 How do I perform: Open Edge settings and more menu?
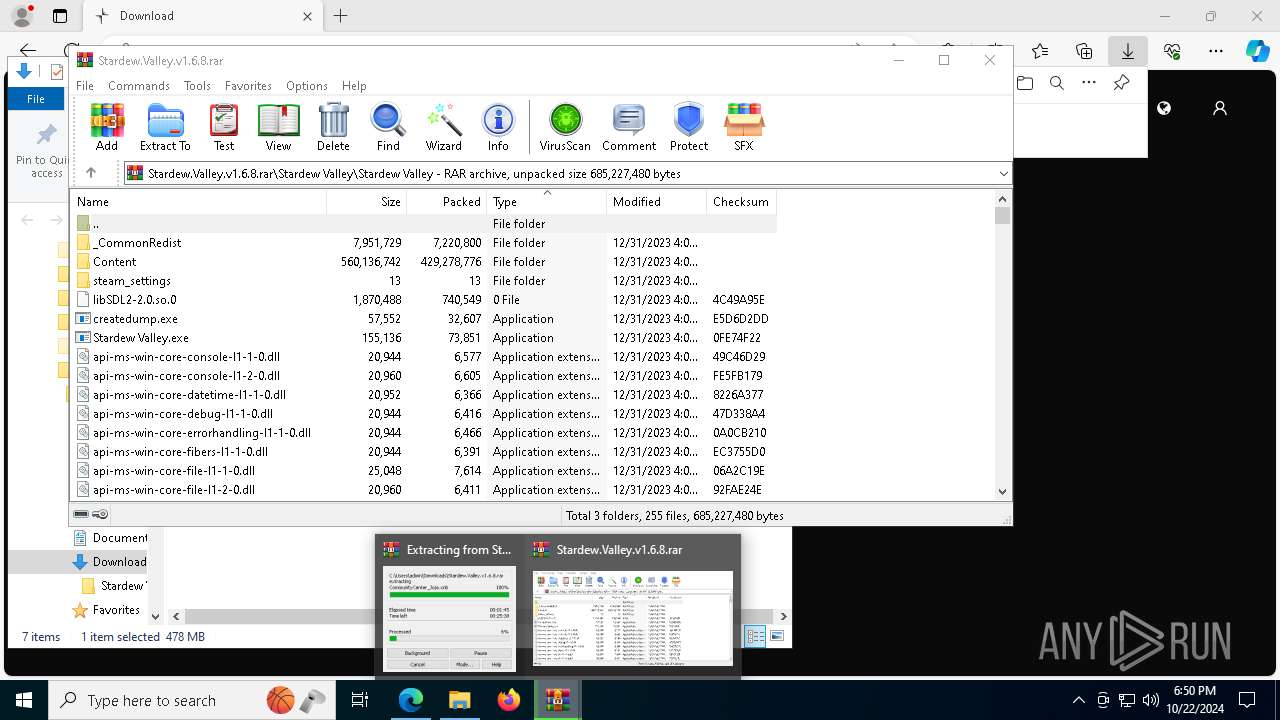tap(1216, 51)
